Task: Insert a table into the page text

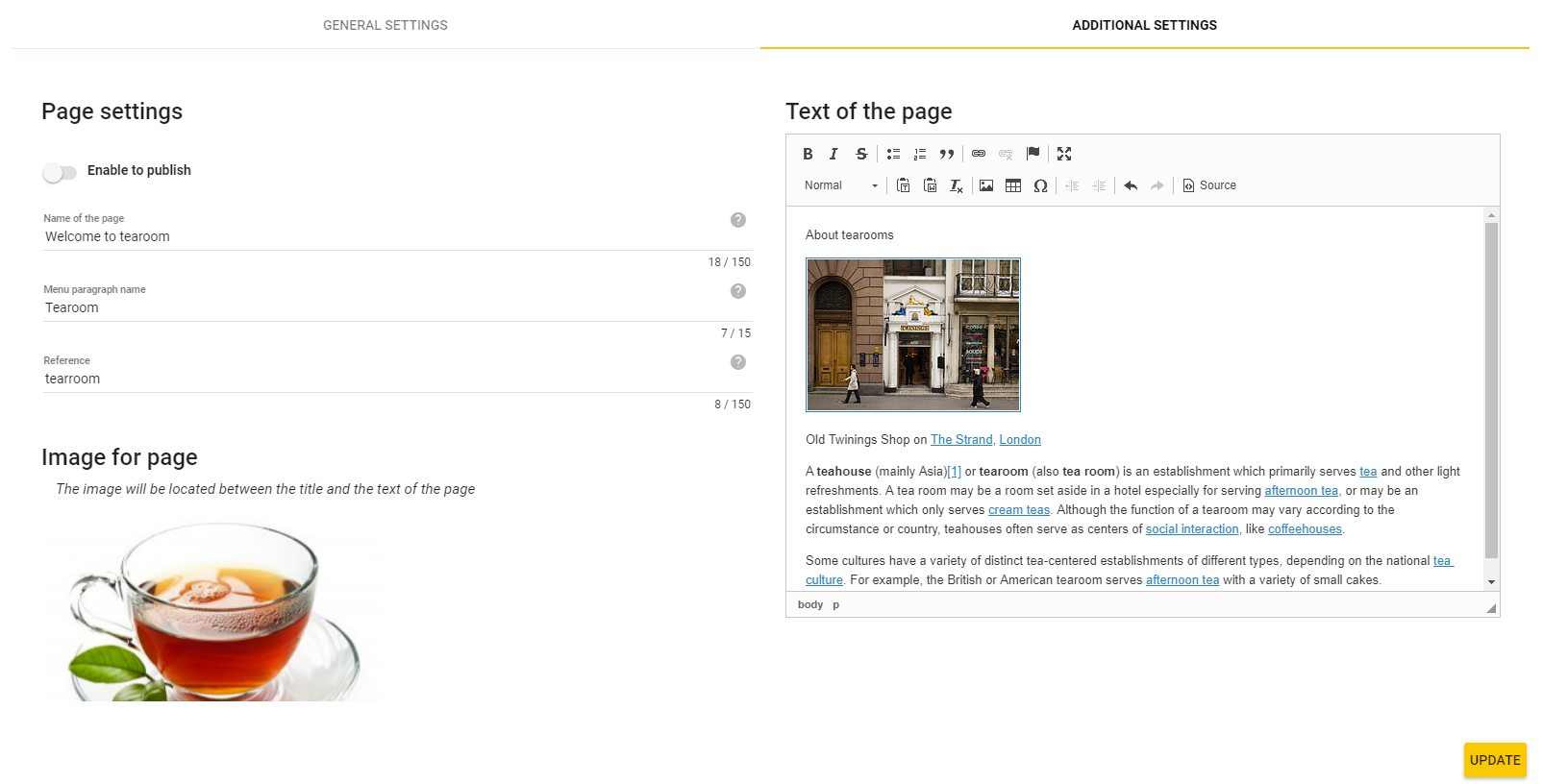Action: click(1013, 185)
